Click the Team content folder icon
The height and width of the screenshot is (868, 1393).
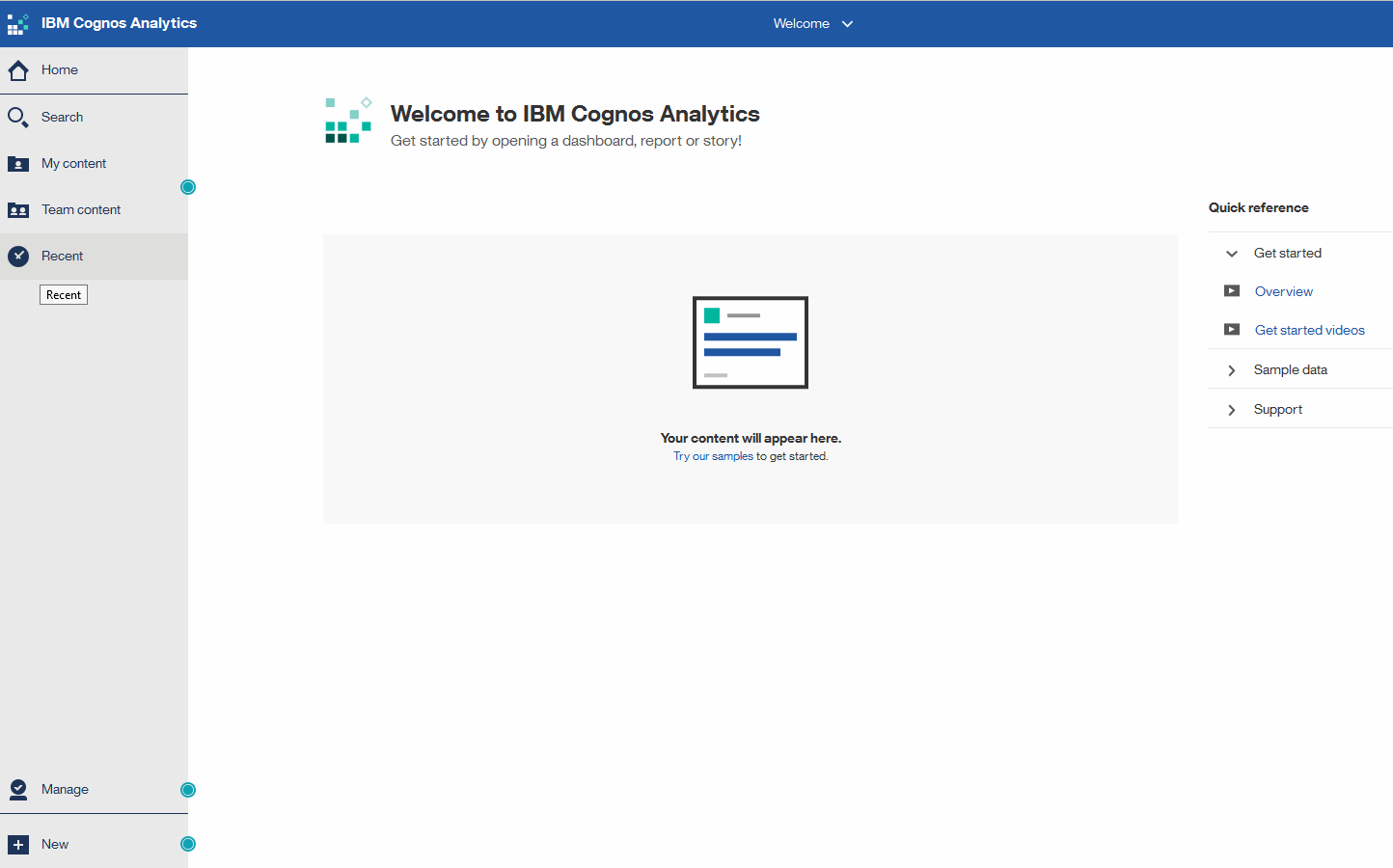18,210
